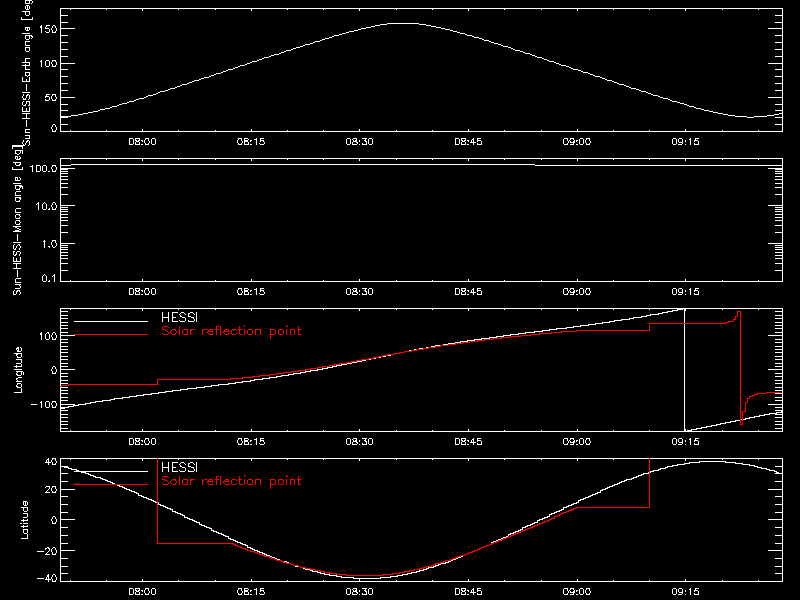
Task: Select the 08:15 label under Earth angle plot
Action: (x=251, y=141)
